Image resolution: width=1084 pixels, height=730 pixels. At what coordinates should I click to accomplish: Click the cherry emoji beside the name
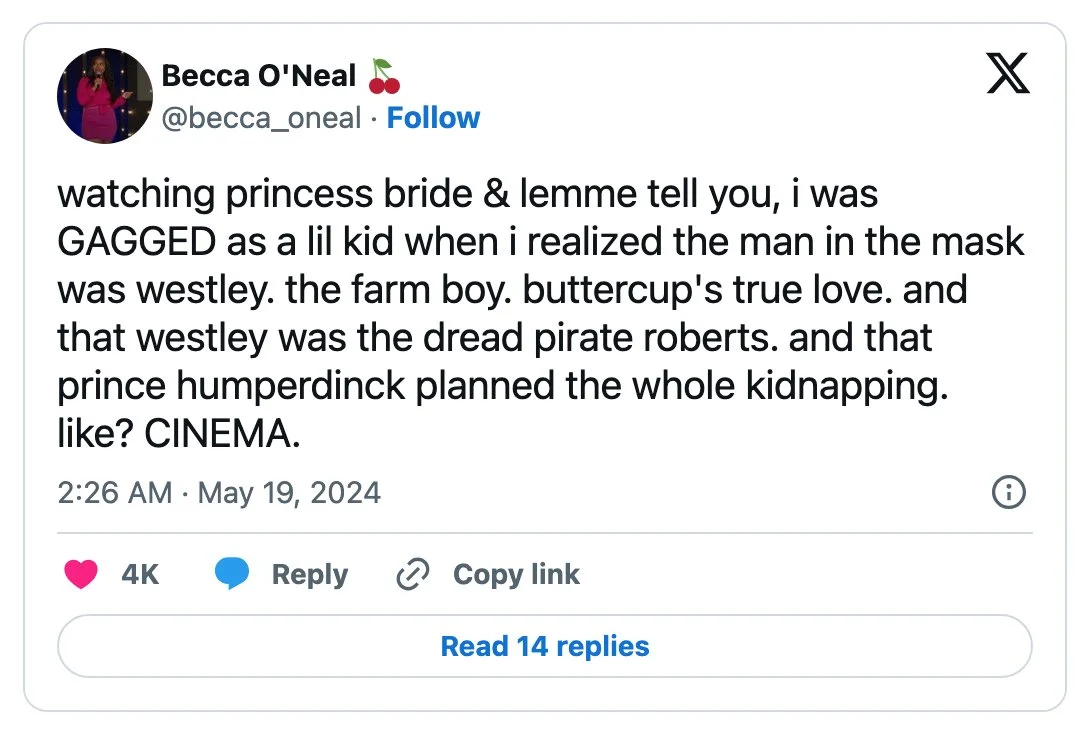pyautogui.click(x=384, y=76)
